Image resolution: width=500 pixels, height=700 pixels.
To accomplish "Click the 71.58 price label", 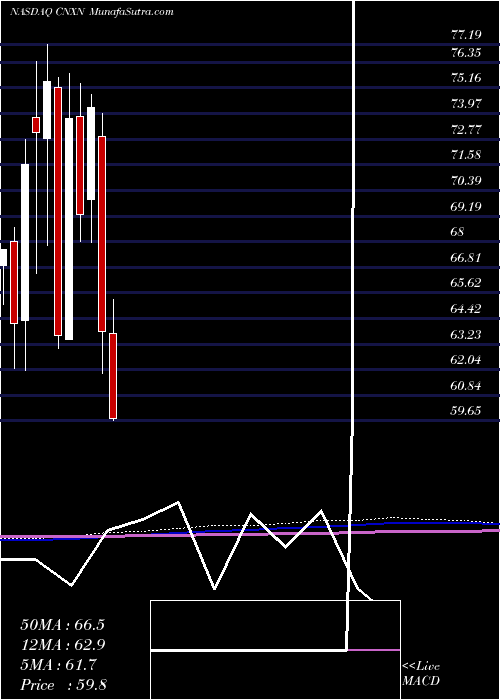I will tap(467, 155).
